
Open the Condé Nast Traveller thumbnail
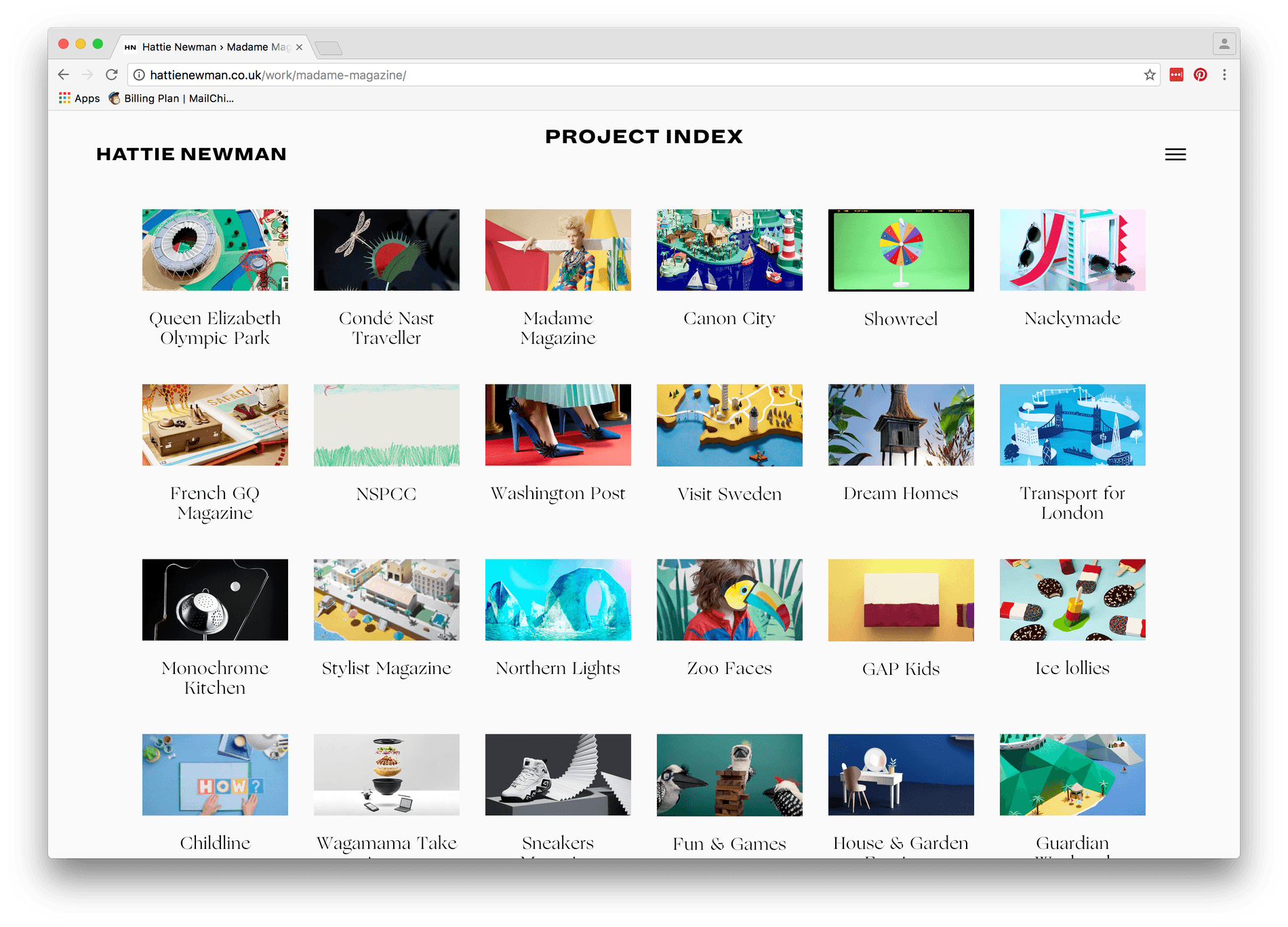pos(386,250)
